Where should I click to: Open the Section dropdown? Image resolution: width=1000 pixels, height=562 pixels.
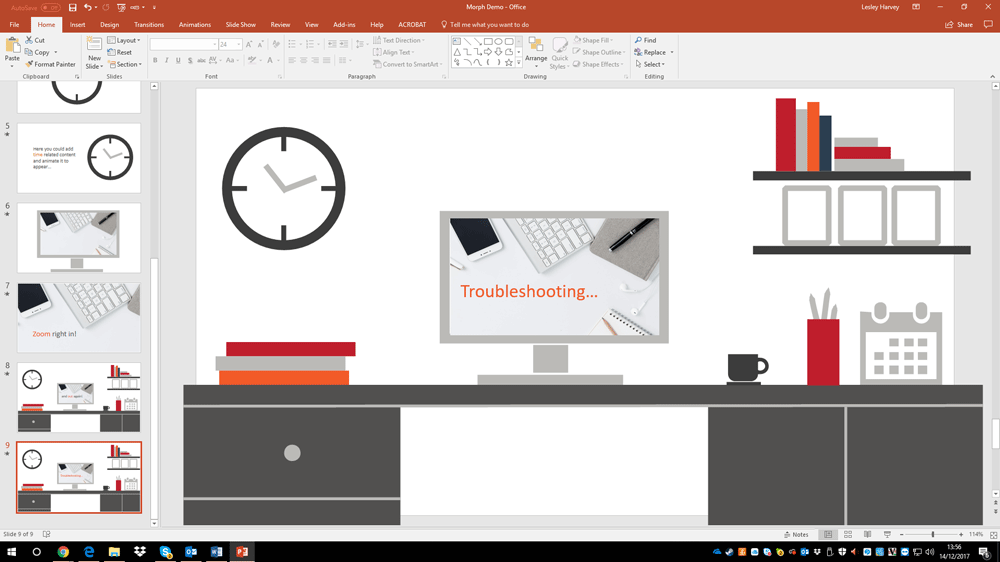pos(126,64)
